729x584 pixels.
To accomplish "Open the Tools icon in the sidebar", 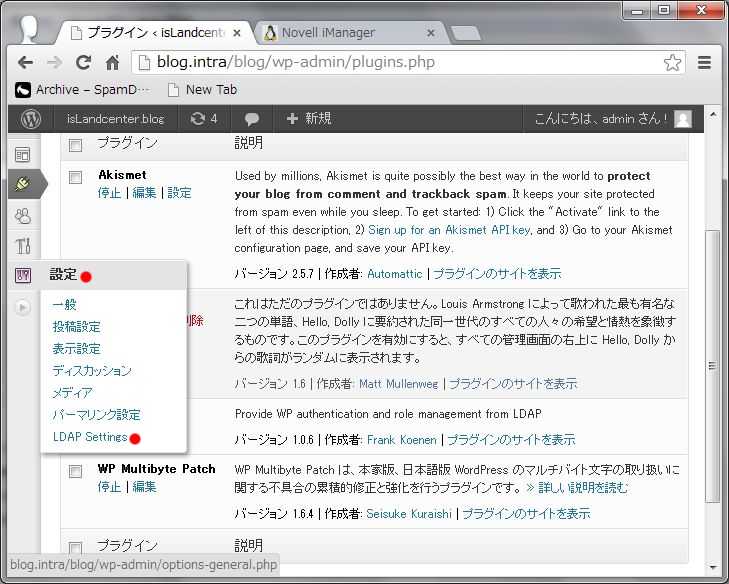I will 23,246.
